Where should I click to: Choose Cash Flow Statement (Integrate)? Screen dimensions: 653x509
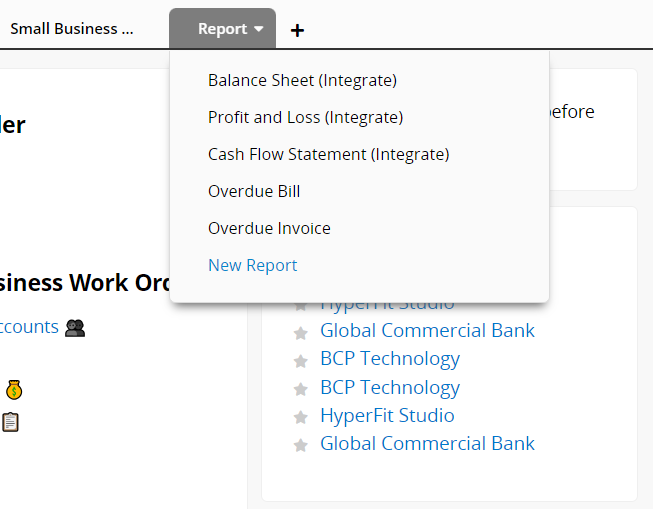(x=328, y=154)
